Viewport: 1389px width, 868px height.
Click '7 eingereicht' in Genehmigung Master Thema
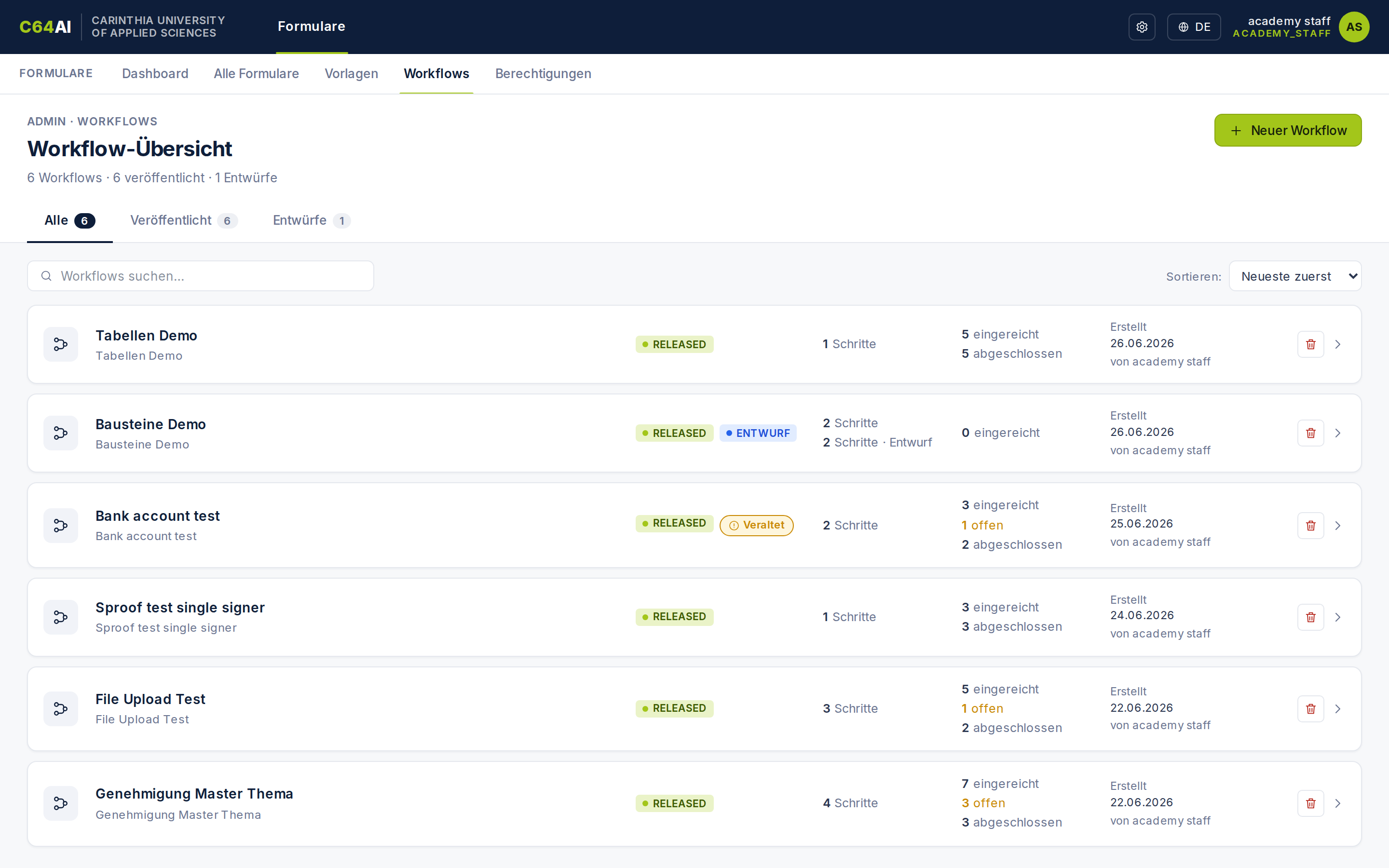point(1000,784)
